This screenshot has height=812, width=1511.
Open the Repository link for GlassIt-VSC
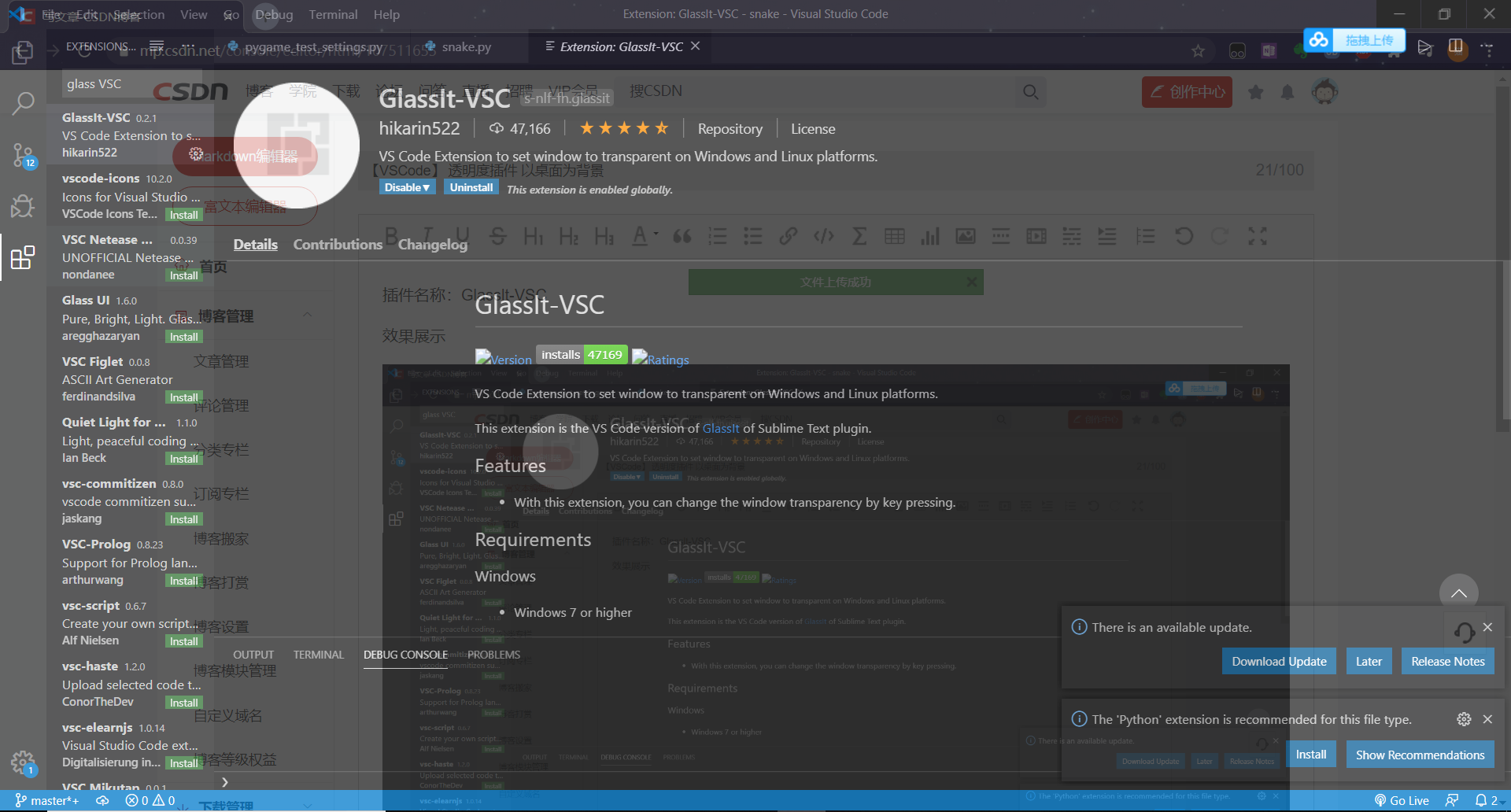point(730,128)
